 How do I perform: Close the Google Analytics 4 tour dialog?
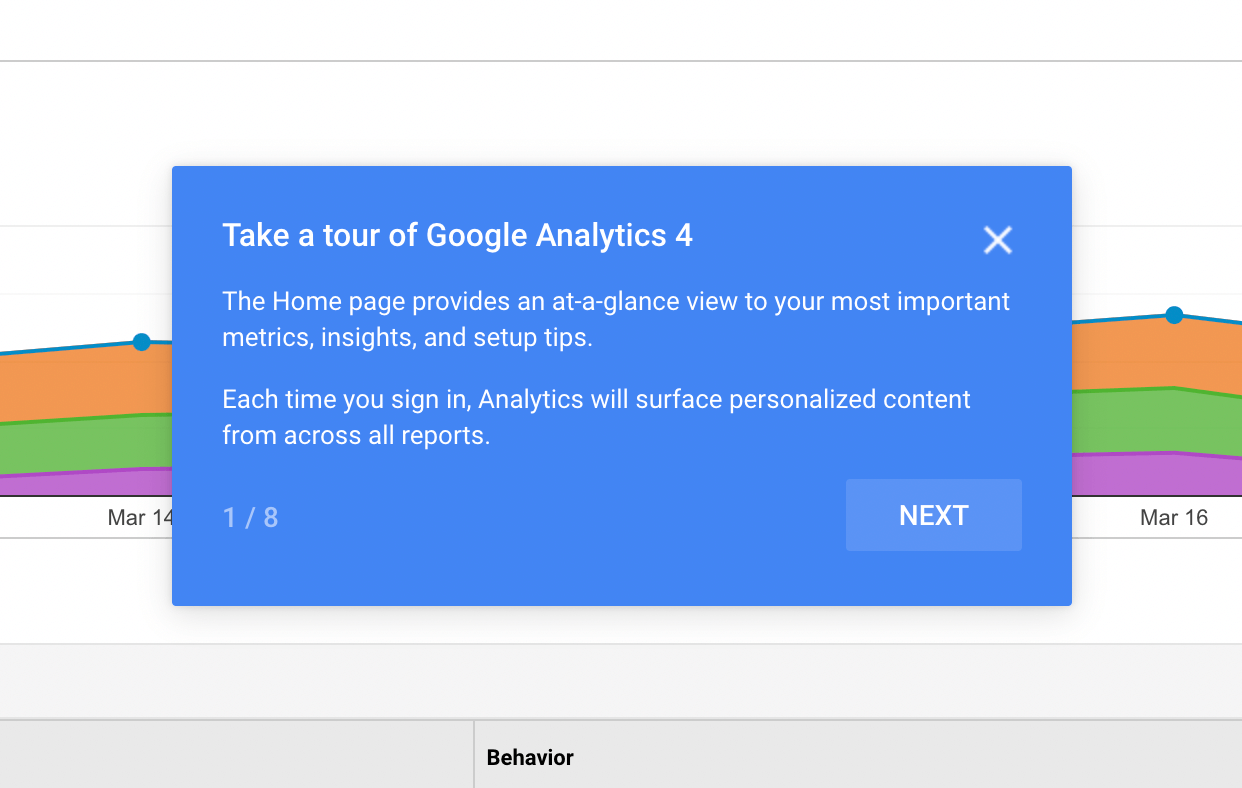pyautogui.click(x=997, y=240)
